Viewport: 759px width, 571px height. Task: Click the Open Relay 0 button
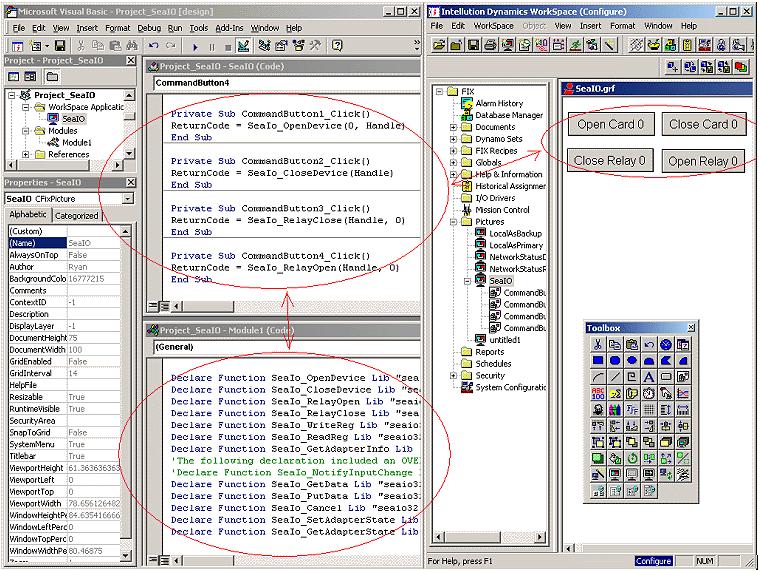click(x=703, y=161)
